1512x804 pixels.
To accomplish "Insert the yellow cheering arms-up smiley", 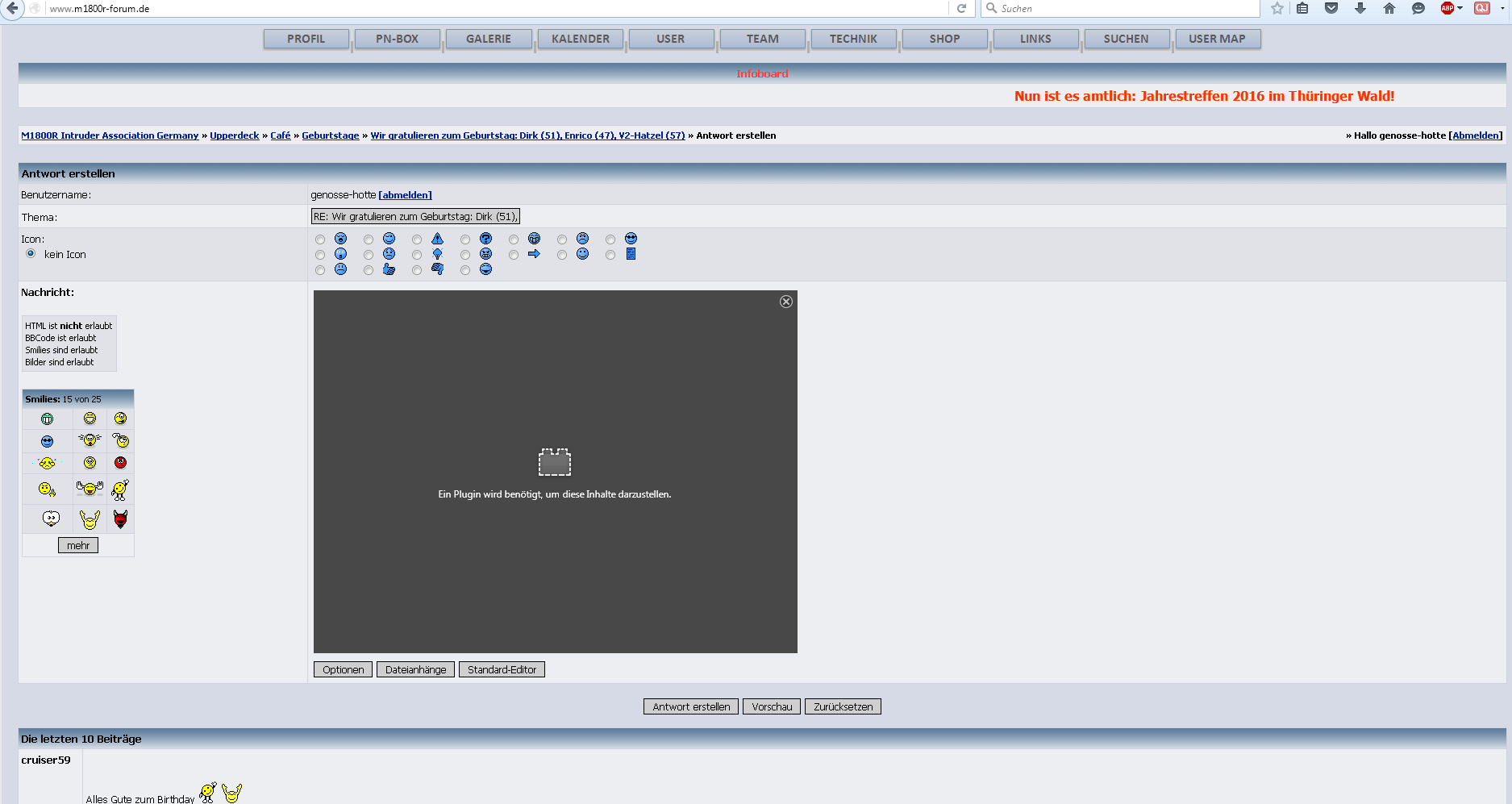I will pyautogui.click(x=90, y=519).
